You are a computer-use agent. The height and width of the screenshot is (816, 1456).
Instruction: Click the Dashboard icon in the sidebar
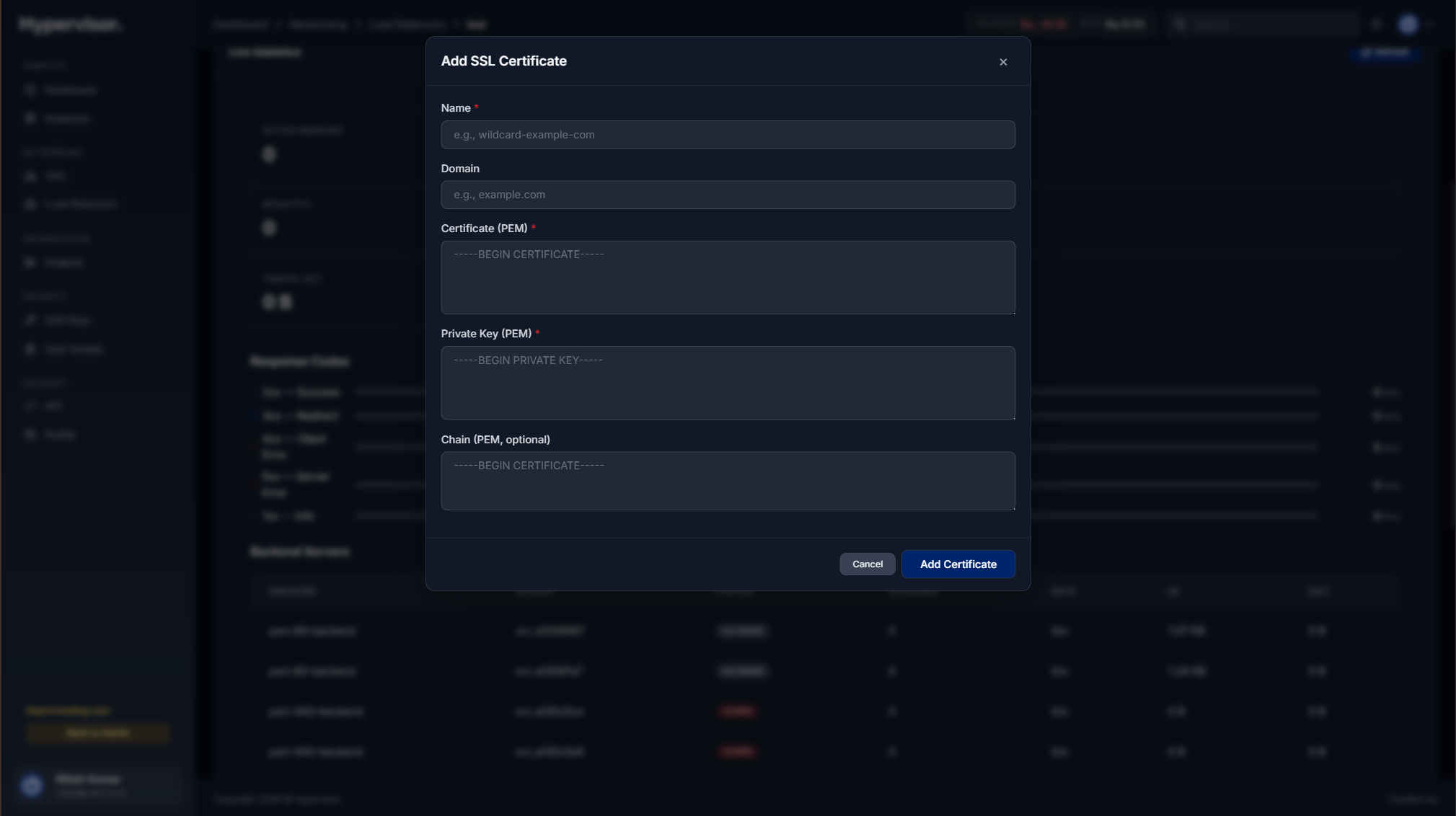click(30, 90)
